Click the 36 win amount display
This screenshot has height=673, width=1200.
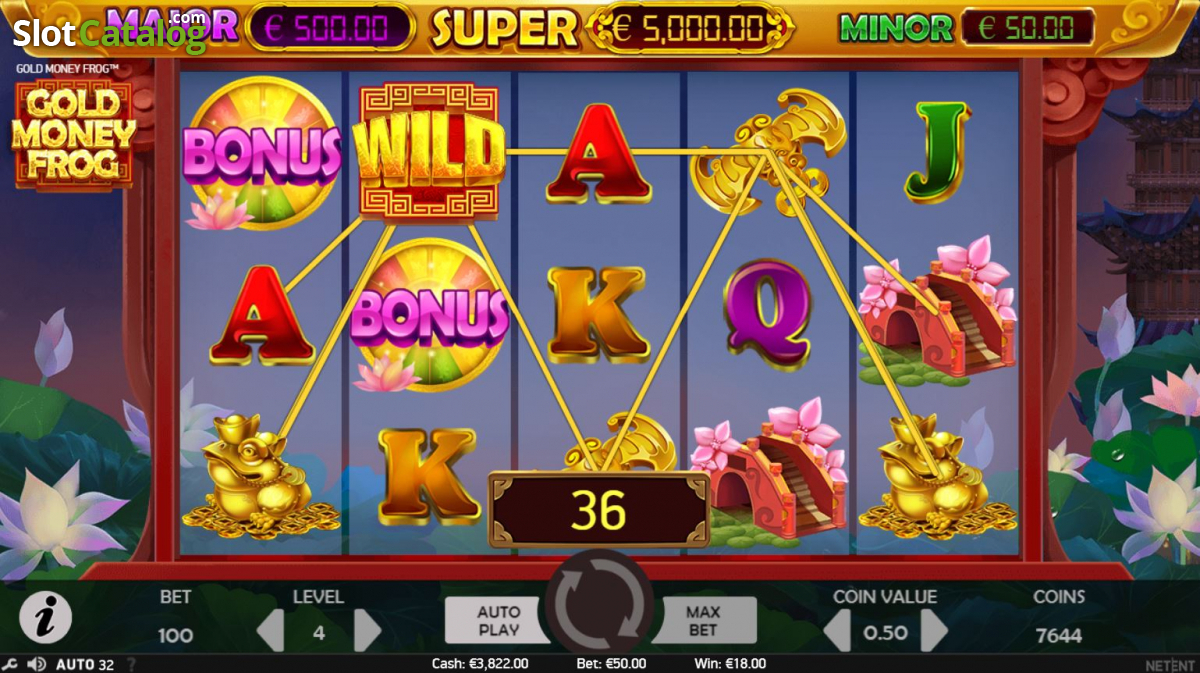pyautogui.click(x=599, y=510)
